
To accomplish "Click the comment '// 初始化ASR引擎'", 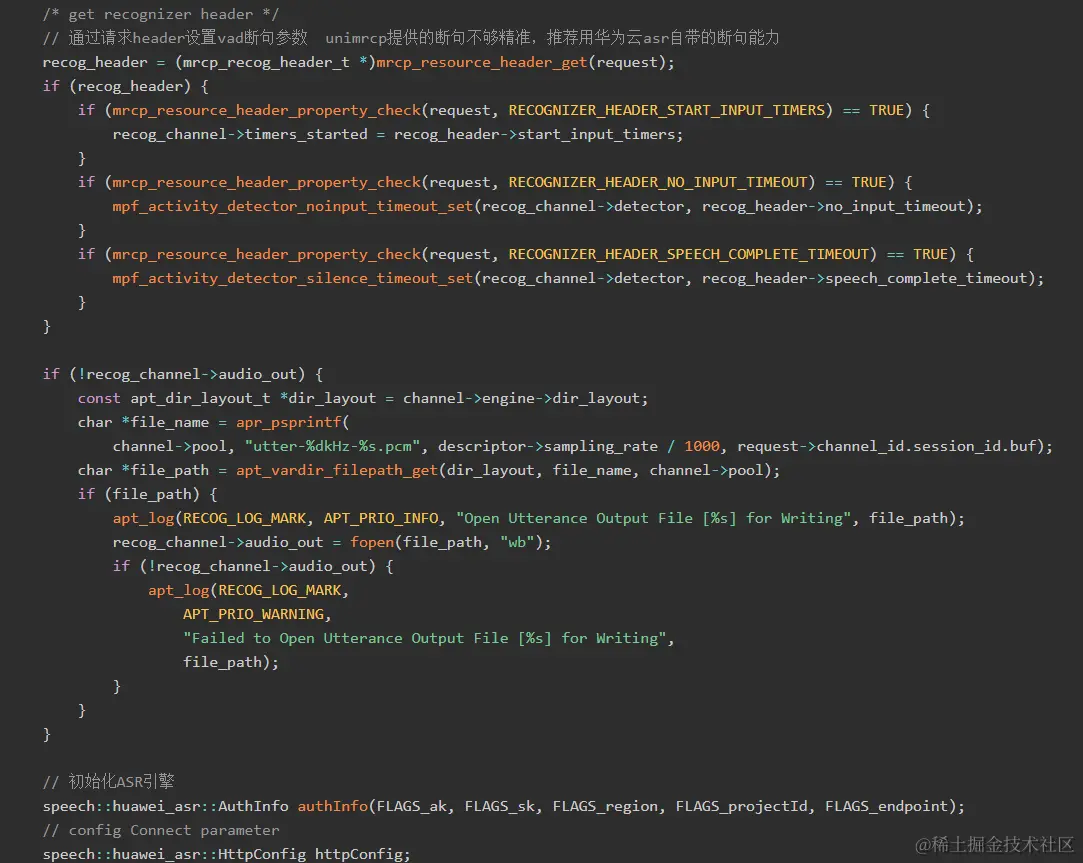I will [108, 781].
